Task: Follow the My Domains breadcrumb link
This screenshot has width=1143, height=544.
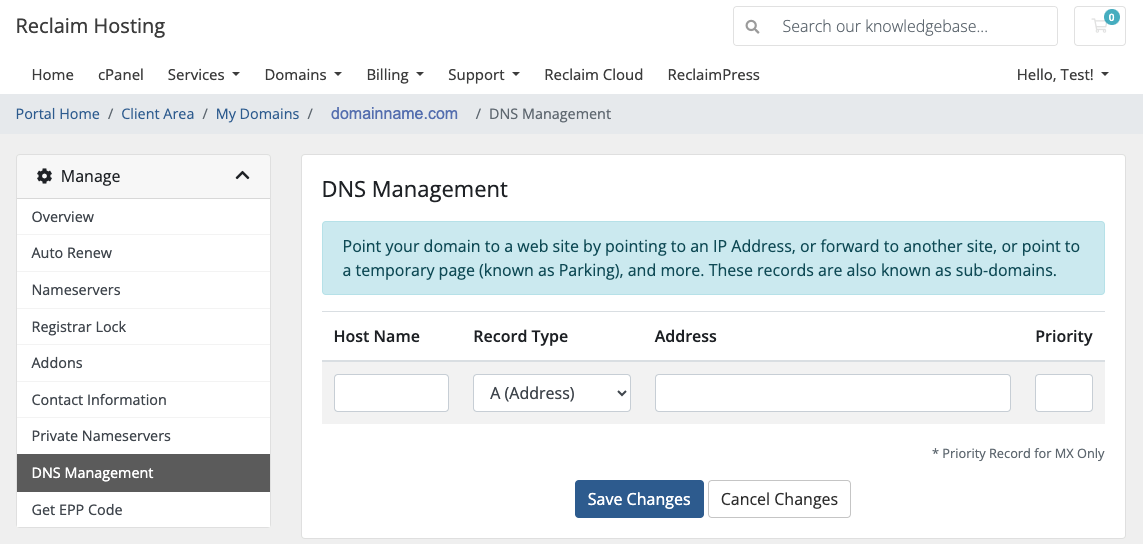Action: (x=257, y=114)
